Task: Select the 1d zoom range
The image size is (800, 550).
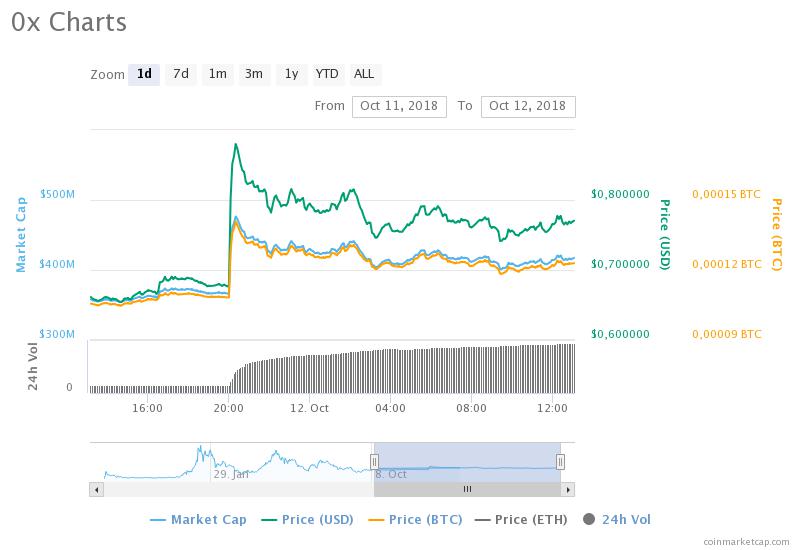Action: pyautogui.click(x=144, y=74)
